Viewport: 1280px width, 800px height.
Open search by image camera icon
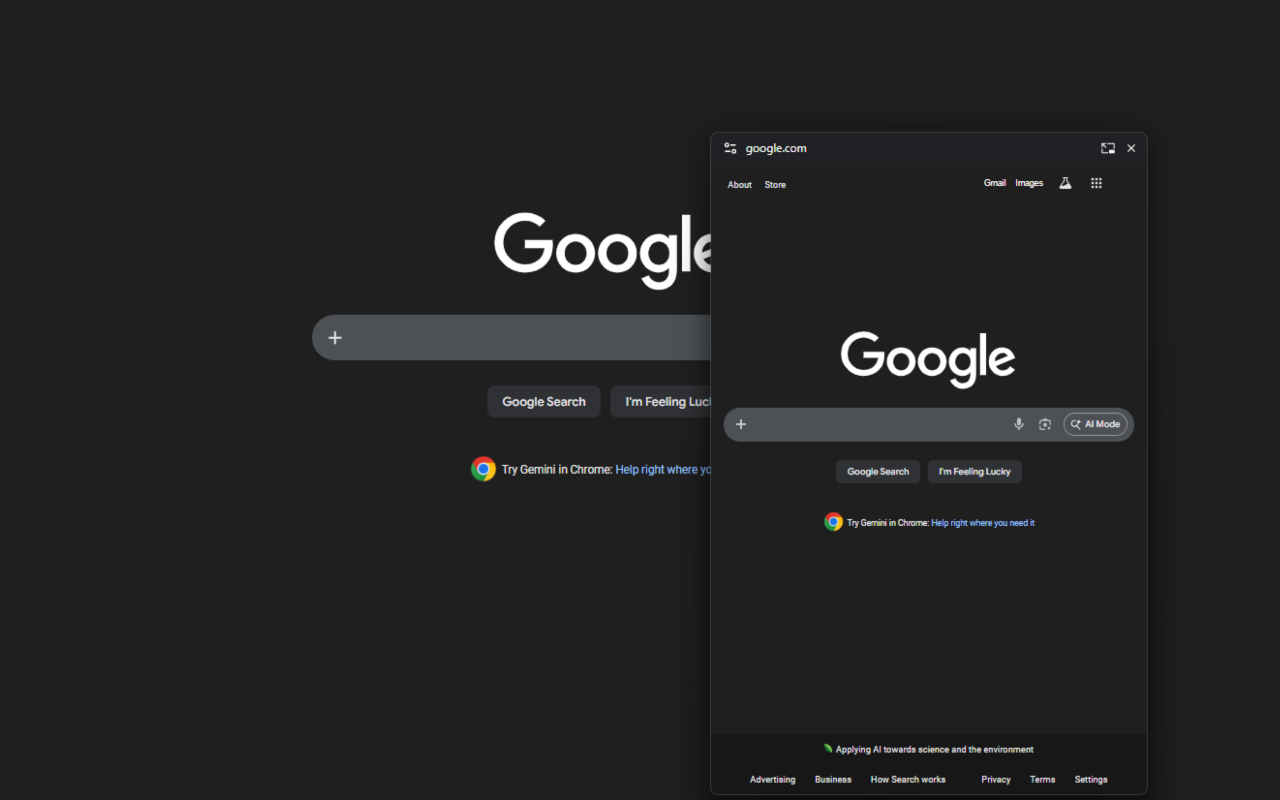tap(1045, 424)
